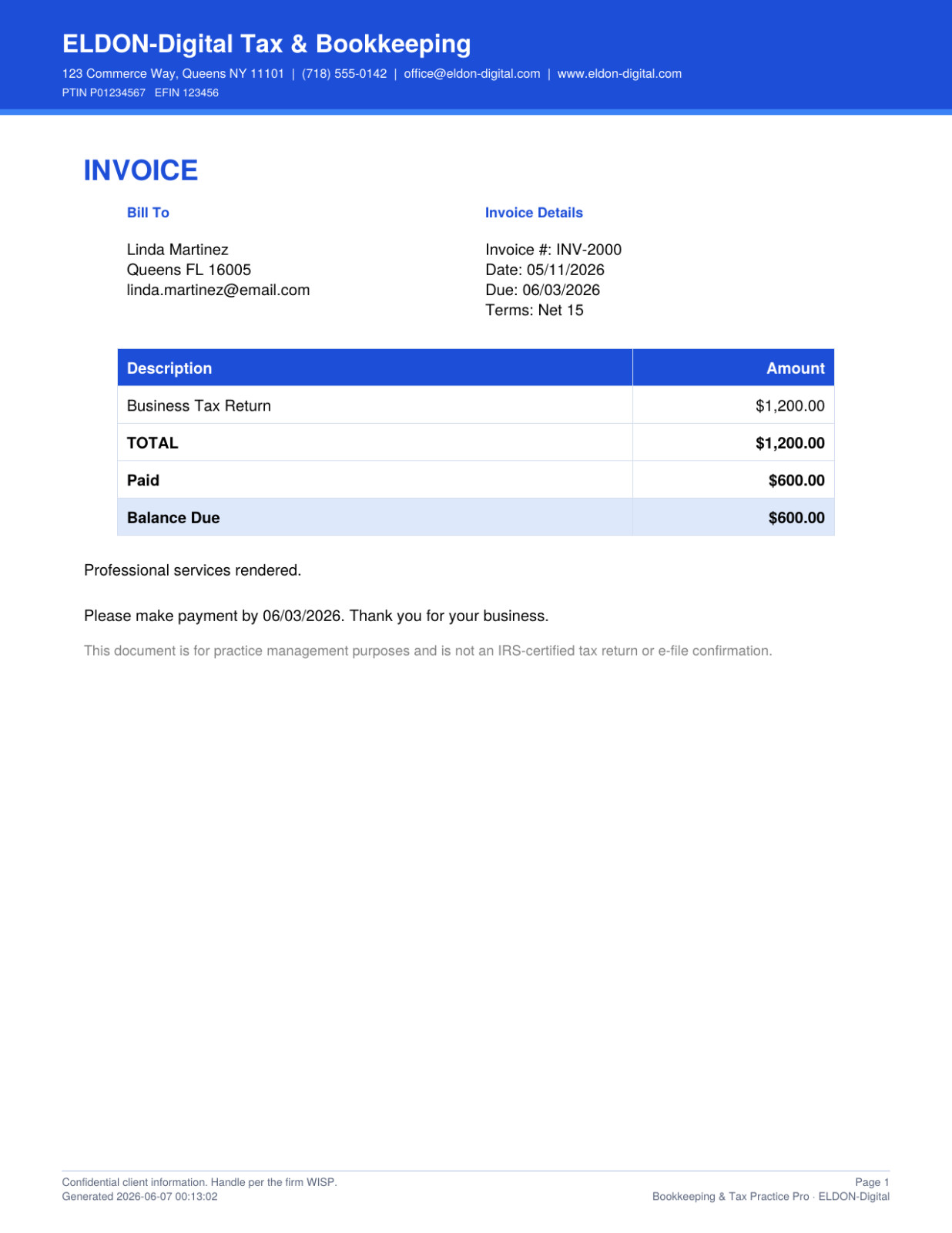Click the ELDON-Digital Tax & Bookkeeping title
The image size is (952, 1233).
pyautogui.click(x=266, y=44)
